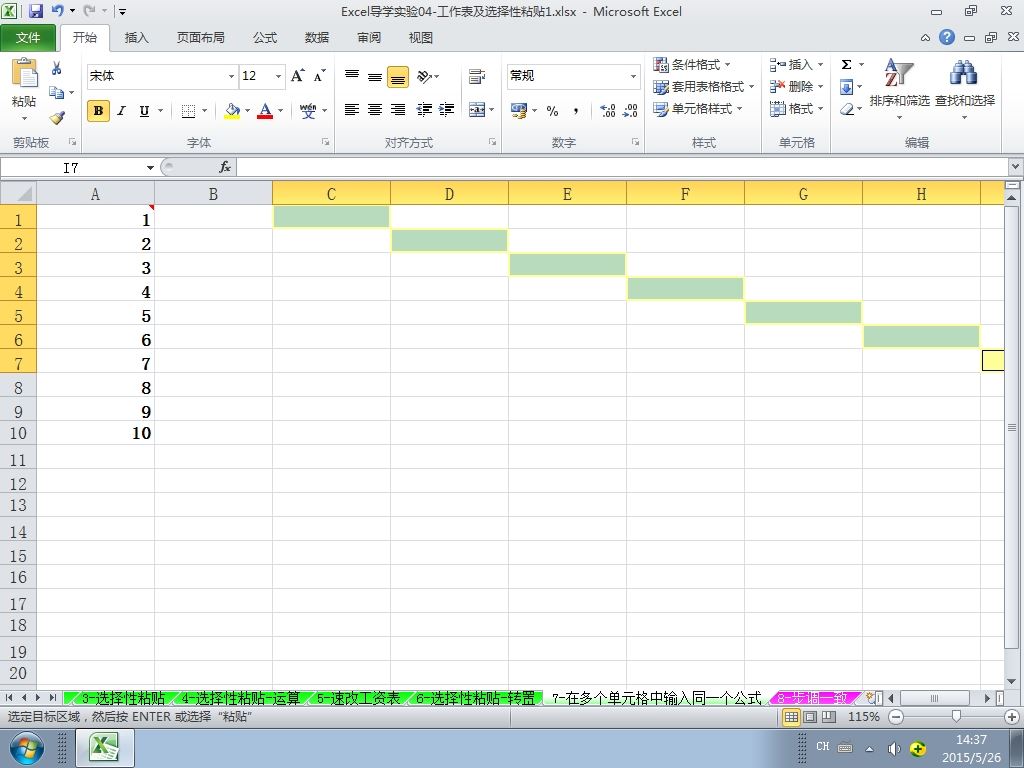Click increase indent icon
1024x768 pixels.
447,110
